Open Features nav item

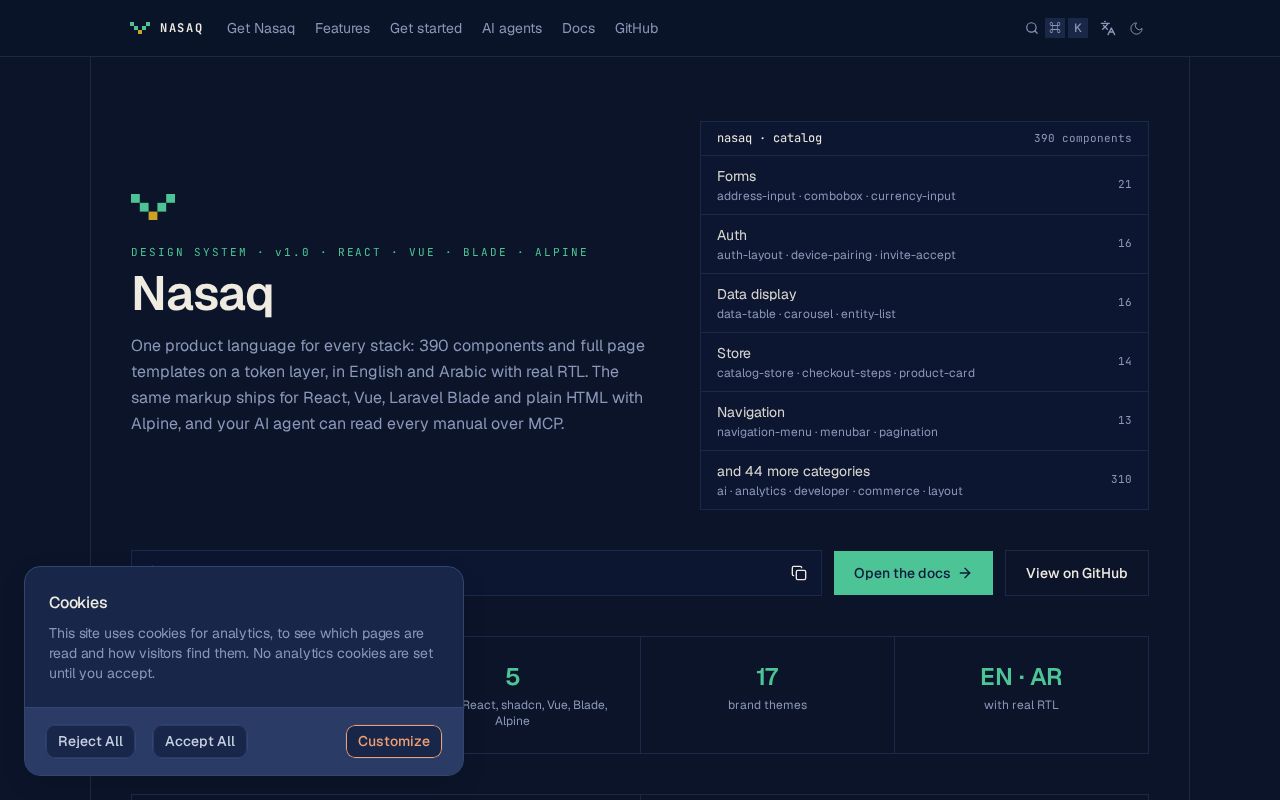tap(342, 28)
